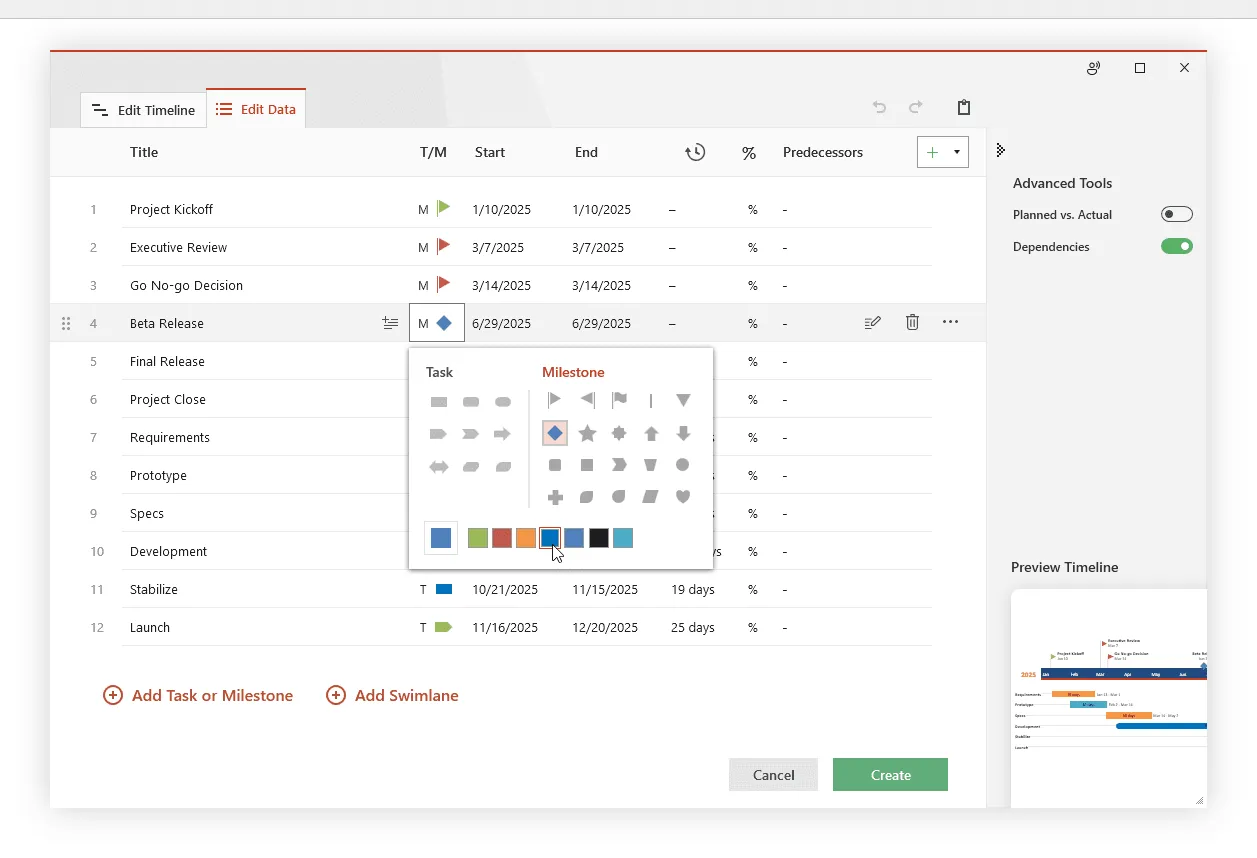
Task: Collapse the Advanced Tools side panel
Action: [1000, 151]
